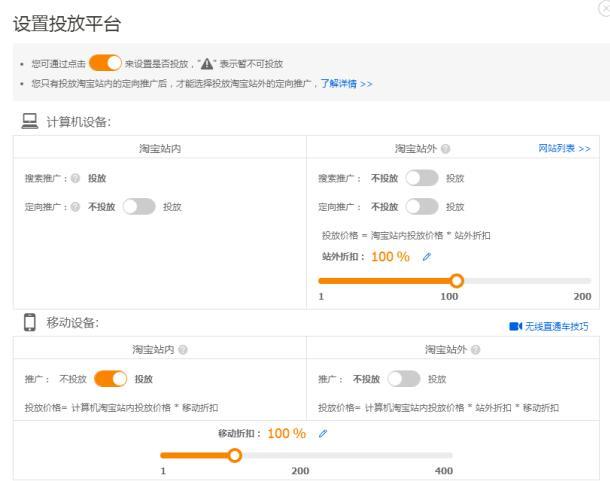The width and height of the screenshot is (610, 481).
Task: Enable 定向推广 toggle under computer 淘宝站内
Action: pyautogui.click(x=139, y=207)
